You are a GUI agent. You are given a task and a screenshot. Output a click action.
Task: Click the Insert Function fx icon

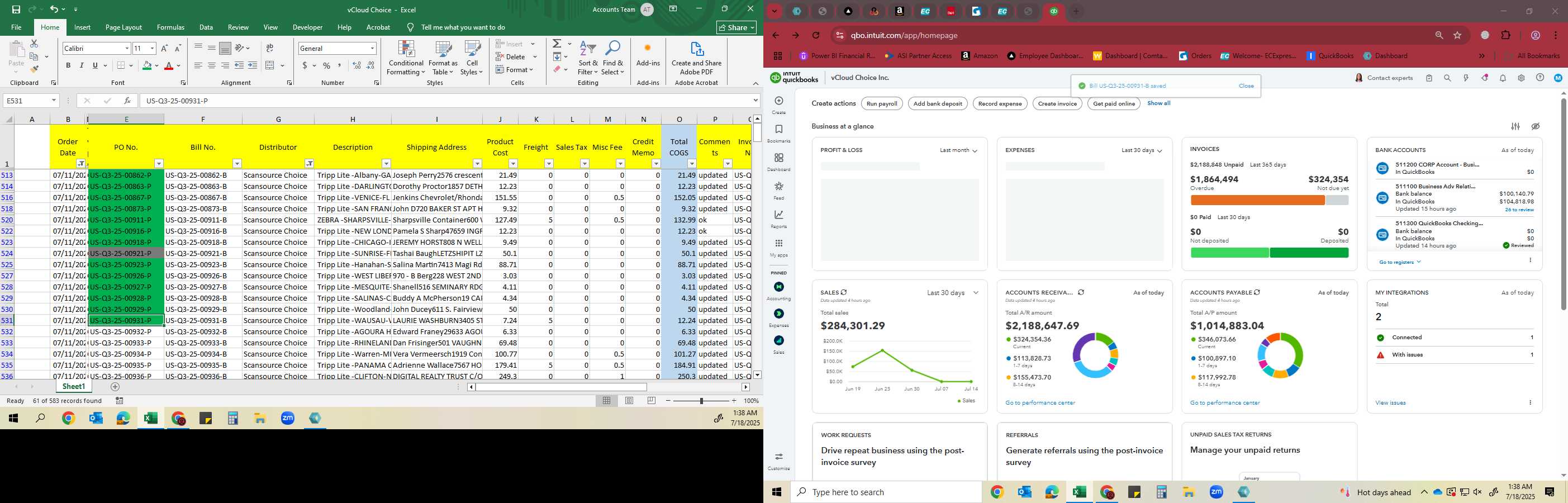127,101
